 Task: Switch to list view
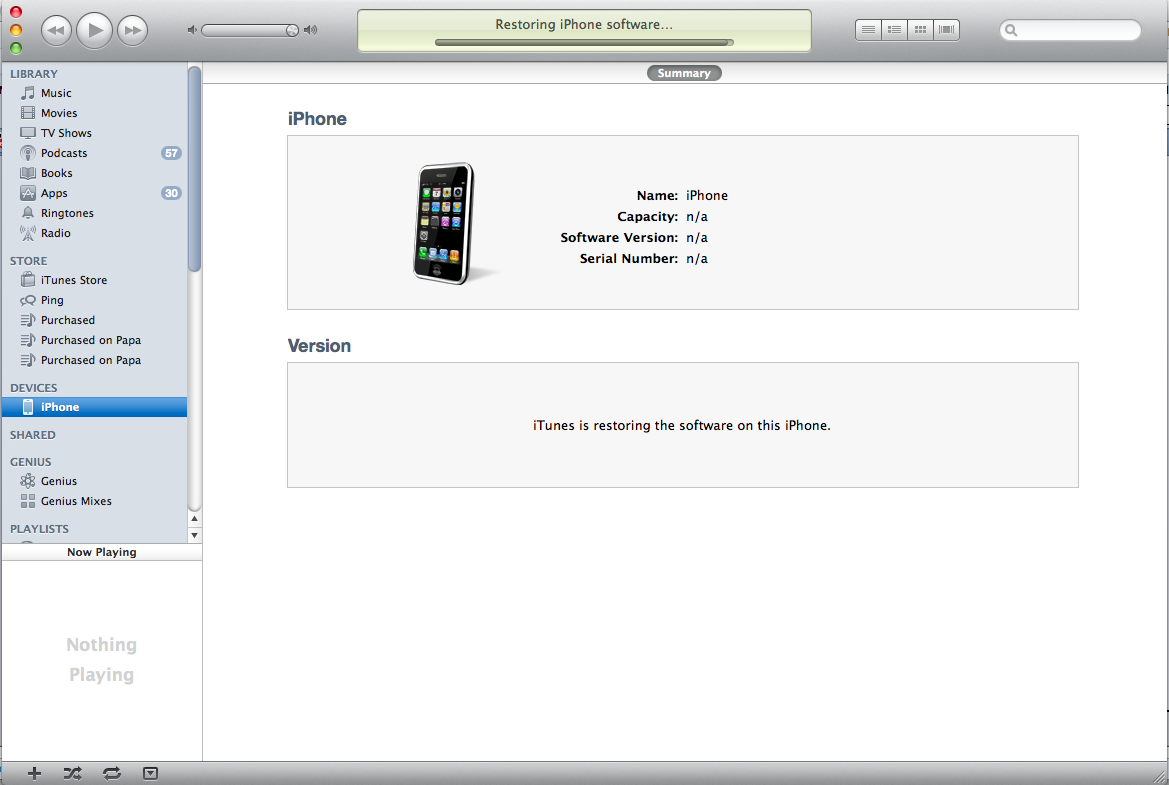click(868, 30)
